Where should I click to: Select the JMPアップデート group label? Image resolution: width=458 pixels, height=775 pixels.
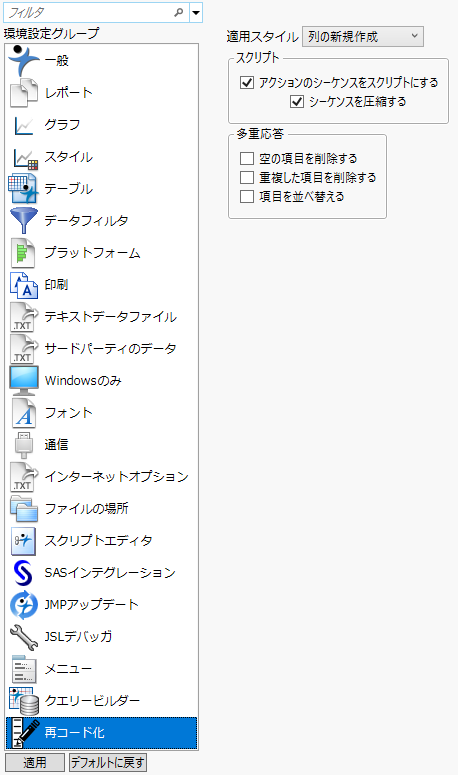[91, 604]
